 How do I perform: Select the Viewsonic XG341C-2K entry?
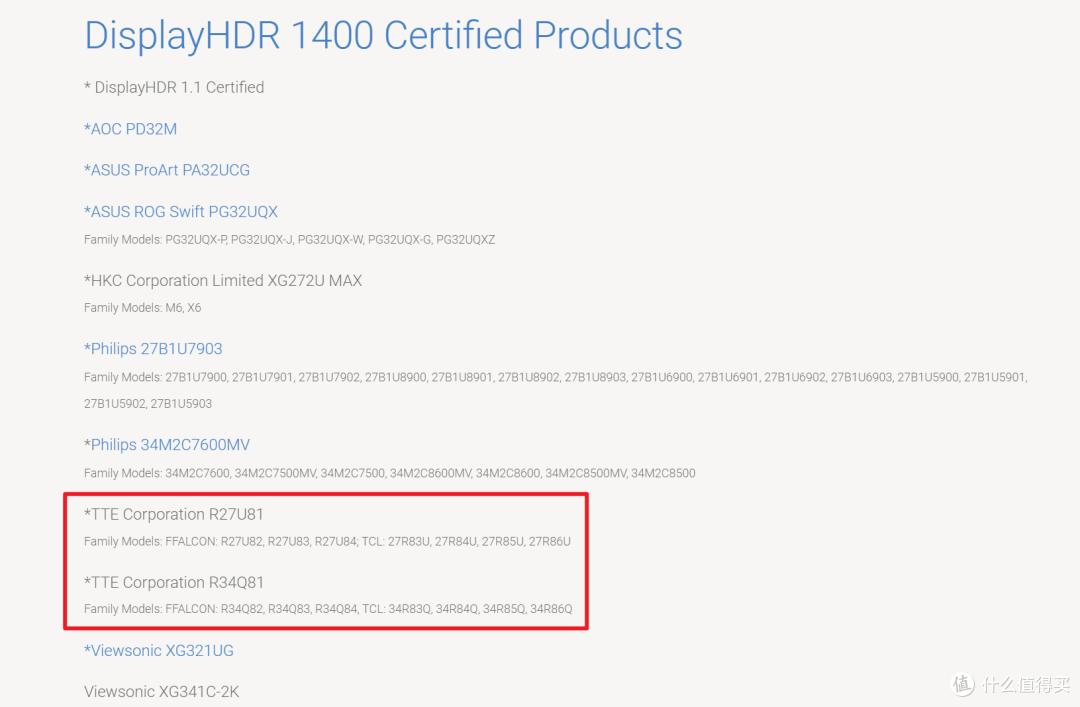click(x=162, y=691)
